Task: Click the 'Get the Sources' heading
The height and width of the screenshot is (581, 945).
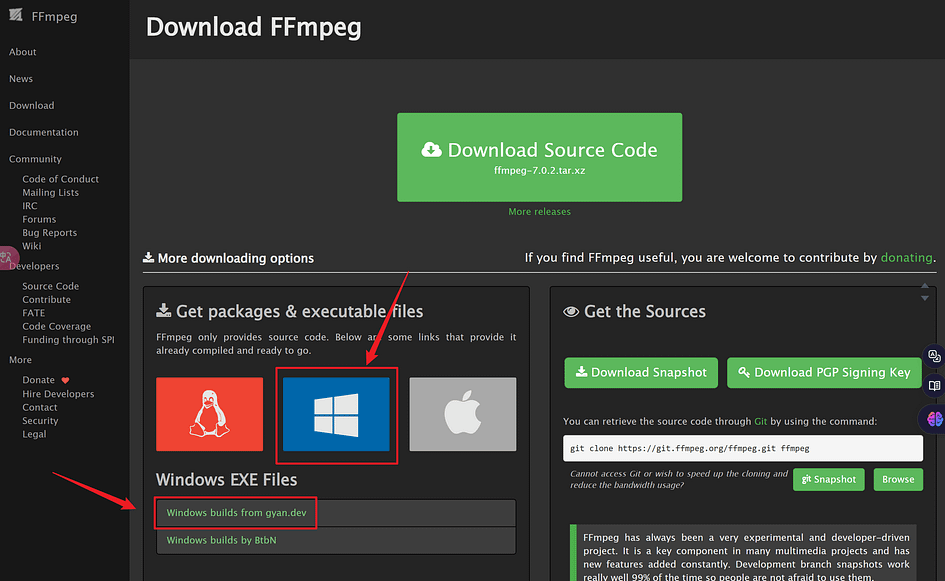Action: click(x=644, y=312)
